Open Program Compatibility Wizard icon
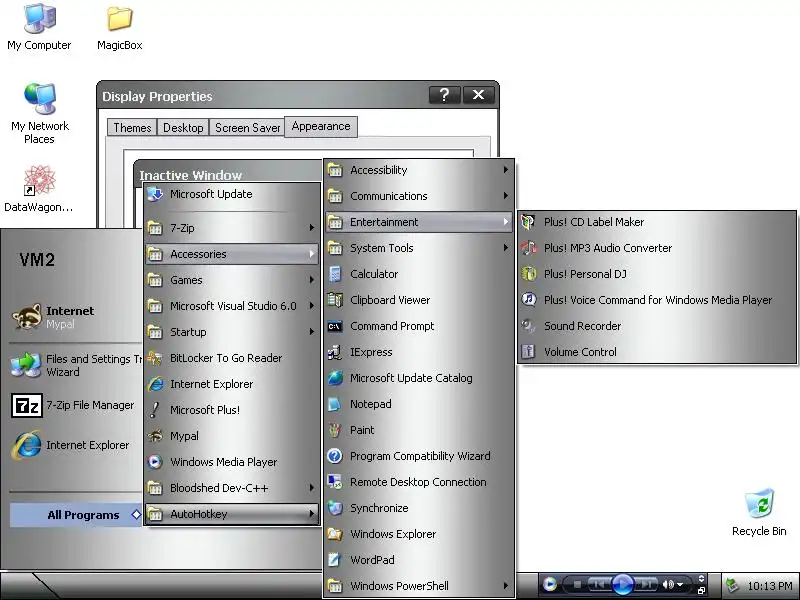The image size is (800, 600). pyautogui.click(x=335, y=456)
